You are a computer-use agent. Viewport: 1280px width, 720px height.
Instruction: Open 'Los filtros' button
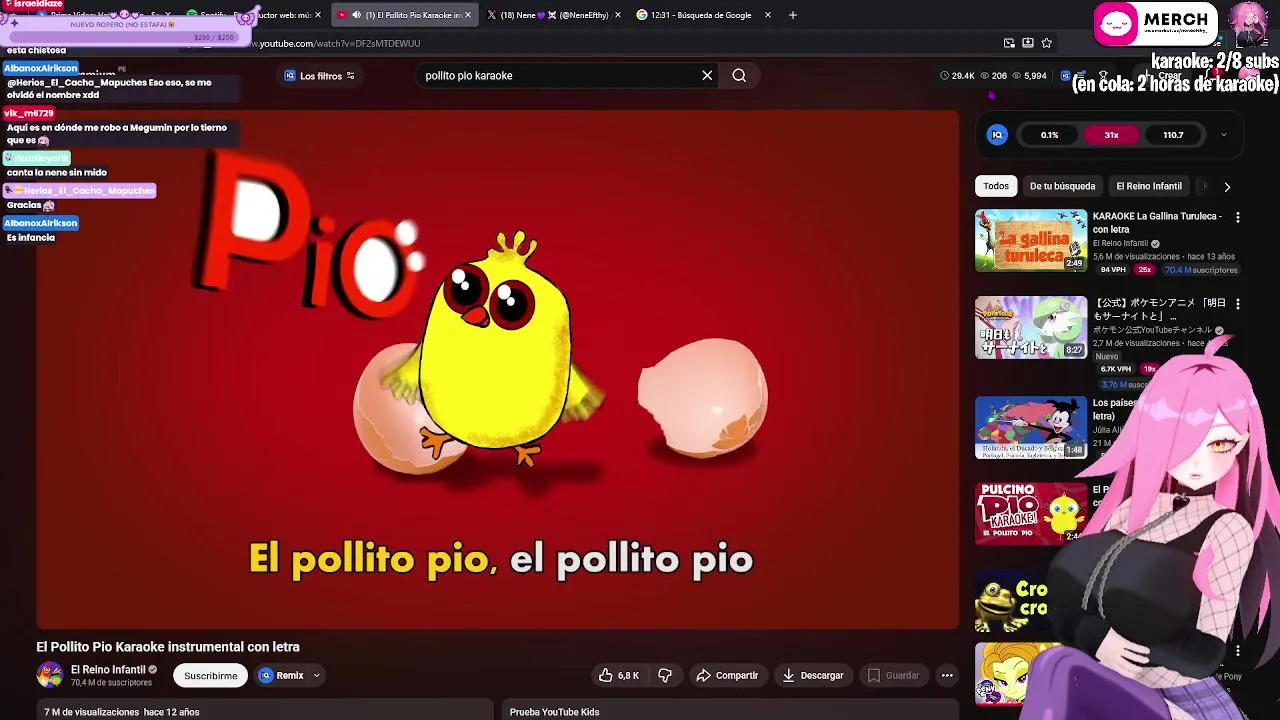[320, 76]
